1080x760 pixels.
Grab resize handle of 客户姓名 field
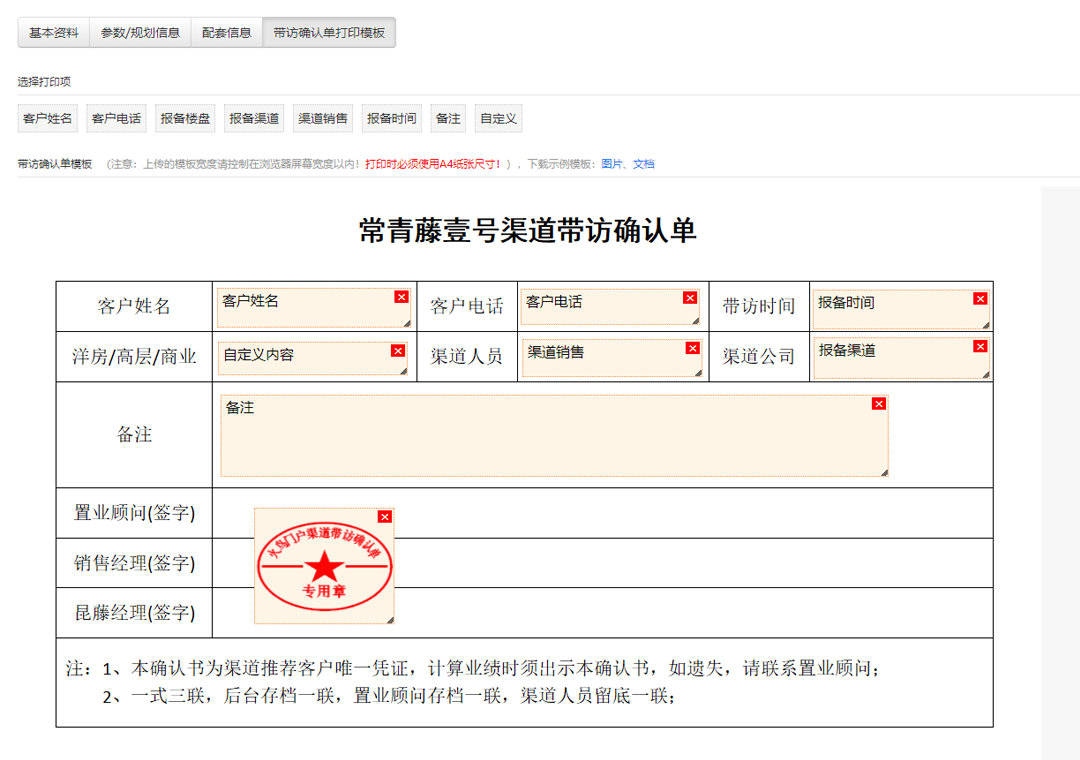click(407, 323)
